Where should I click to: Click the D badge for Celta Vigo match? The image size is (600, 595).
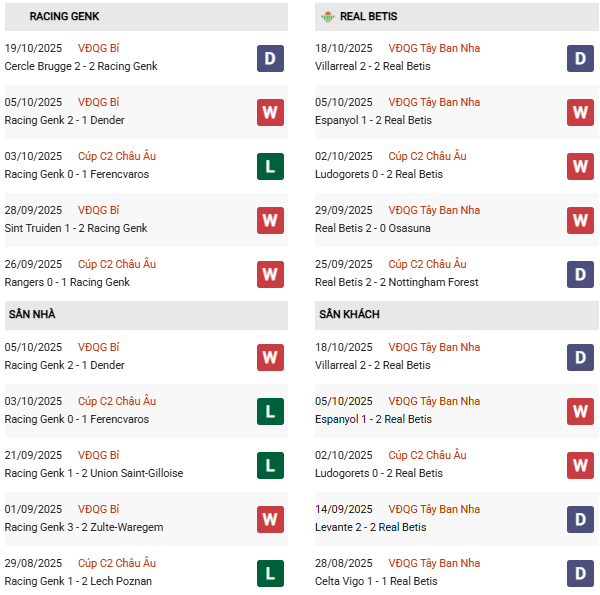(581, 573)
